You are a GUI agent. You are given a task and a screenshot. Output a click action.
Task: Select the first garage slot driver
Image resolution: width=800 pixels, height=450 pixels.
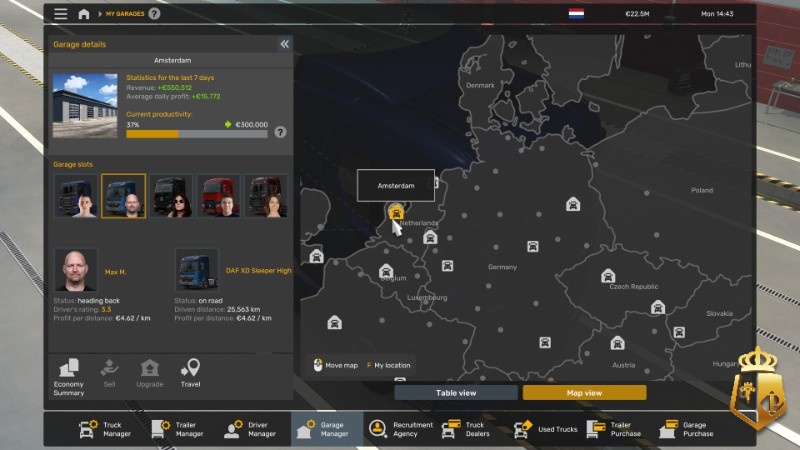point(76,196)
